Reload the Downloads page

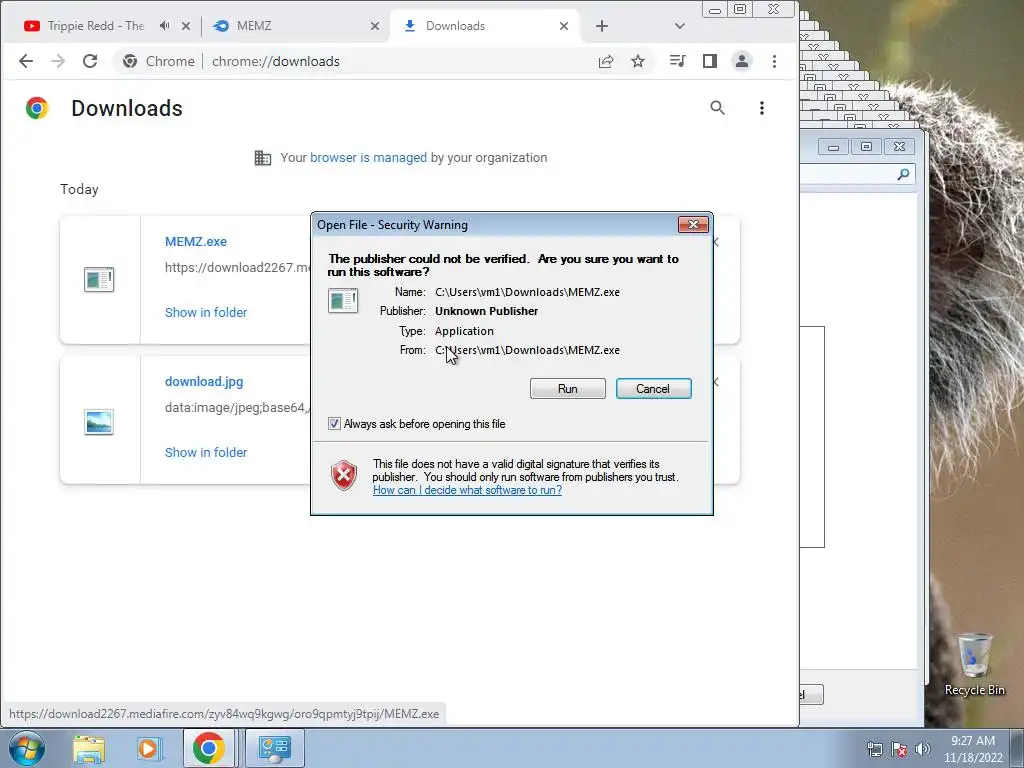coord(90,61)
